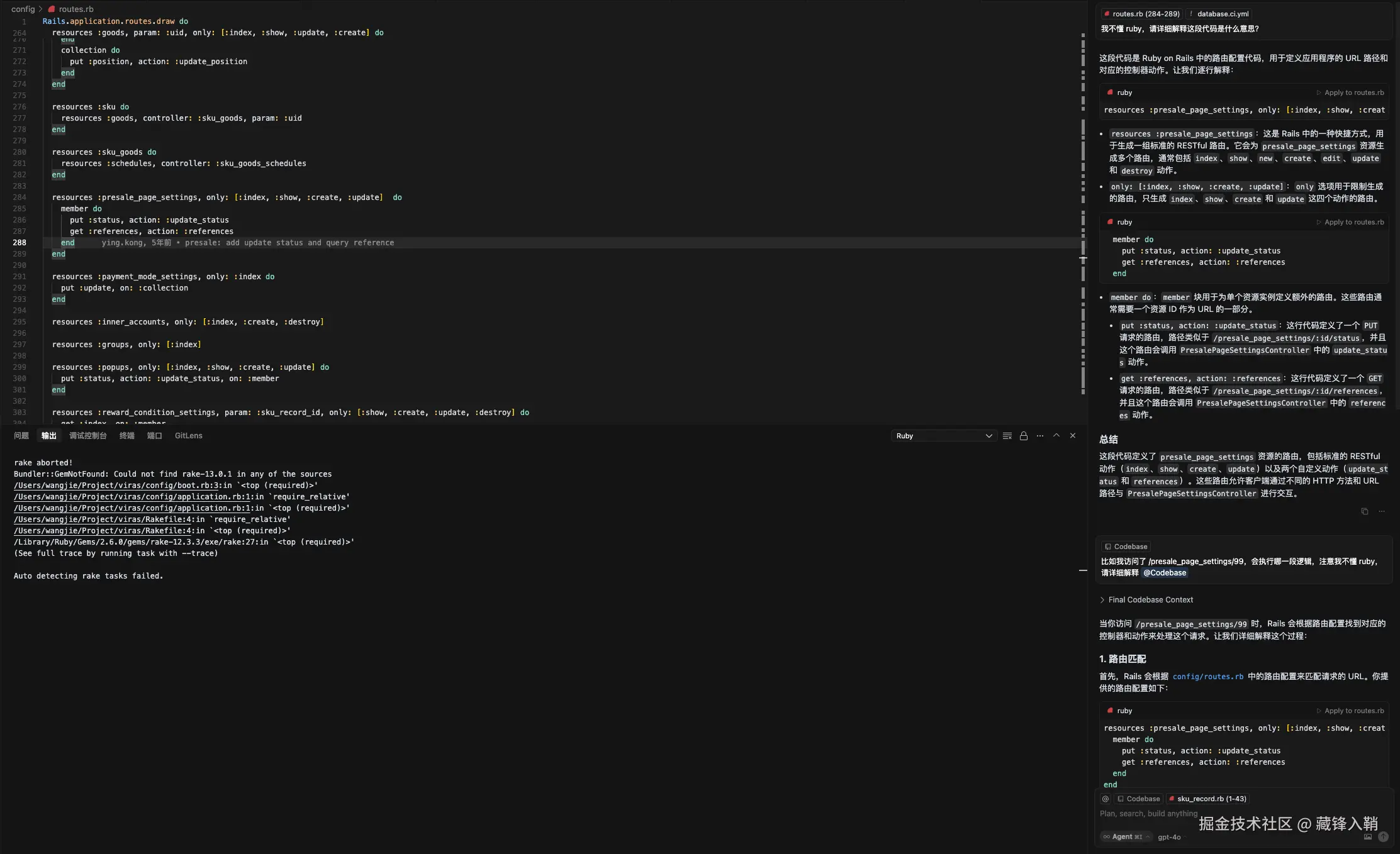Open the config/routes.rb link in chat

(x=1207, y=677)
